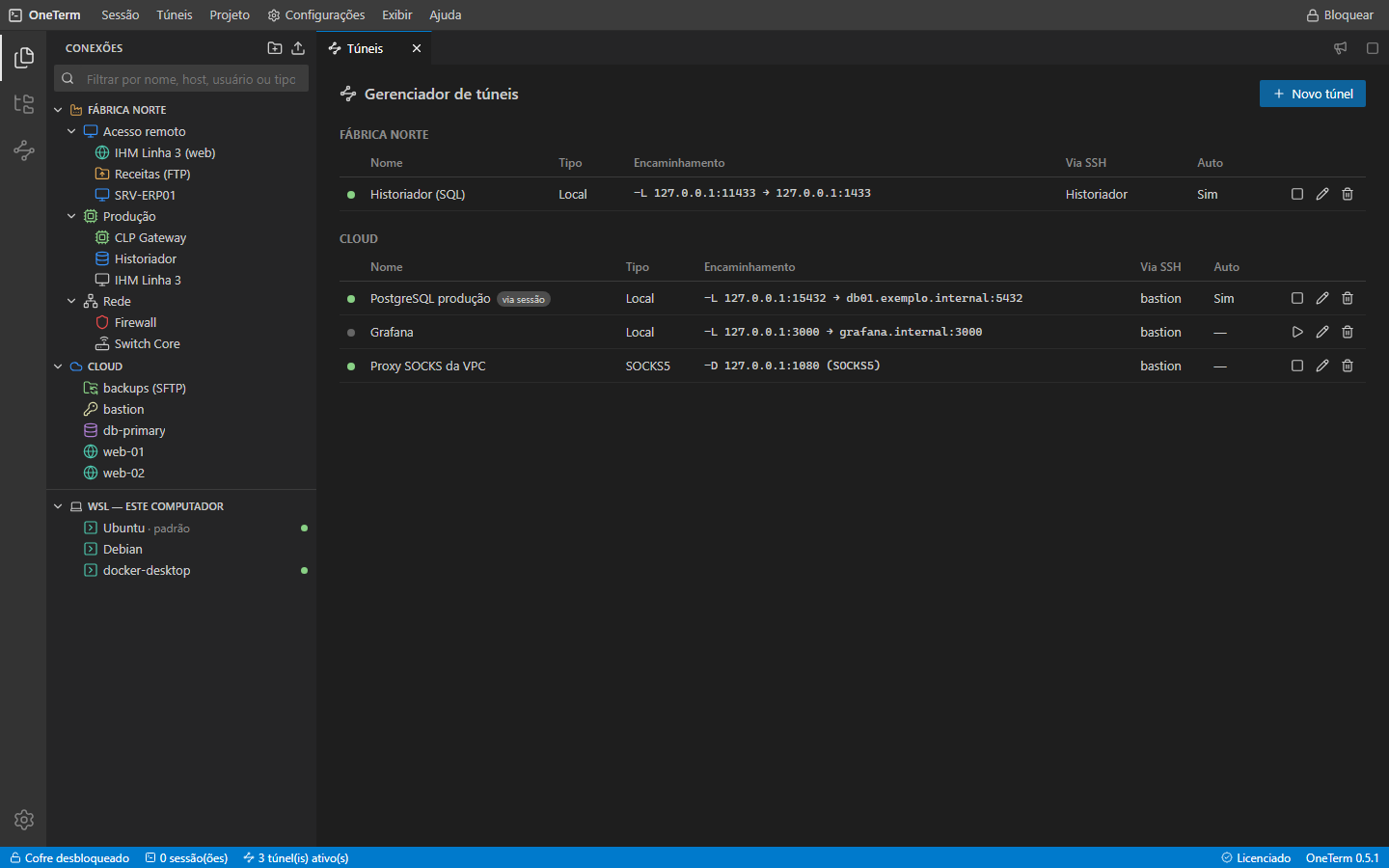The height and width of the screenshot is (868, 1389).
Task: Click Cofre desbloqueado in status bar
Action: click(69, 857)
